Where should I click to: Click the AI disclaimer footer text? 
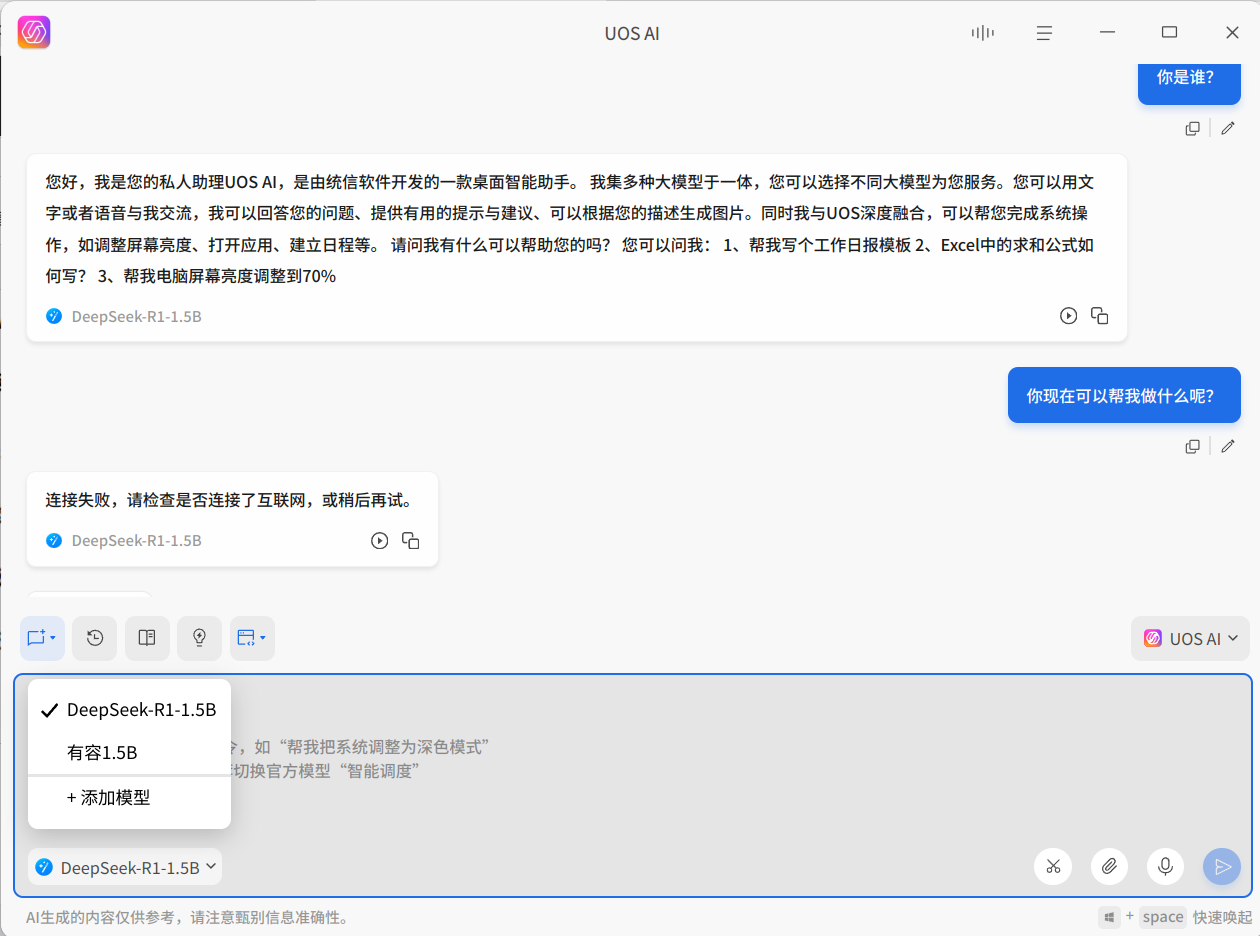point(186,917)
